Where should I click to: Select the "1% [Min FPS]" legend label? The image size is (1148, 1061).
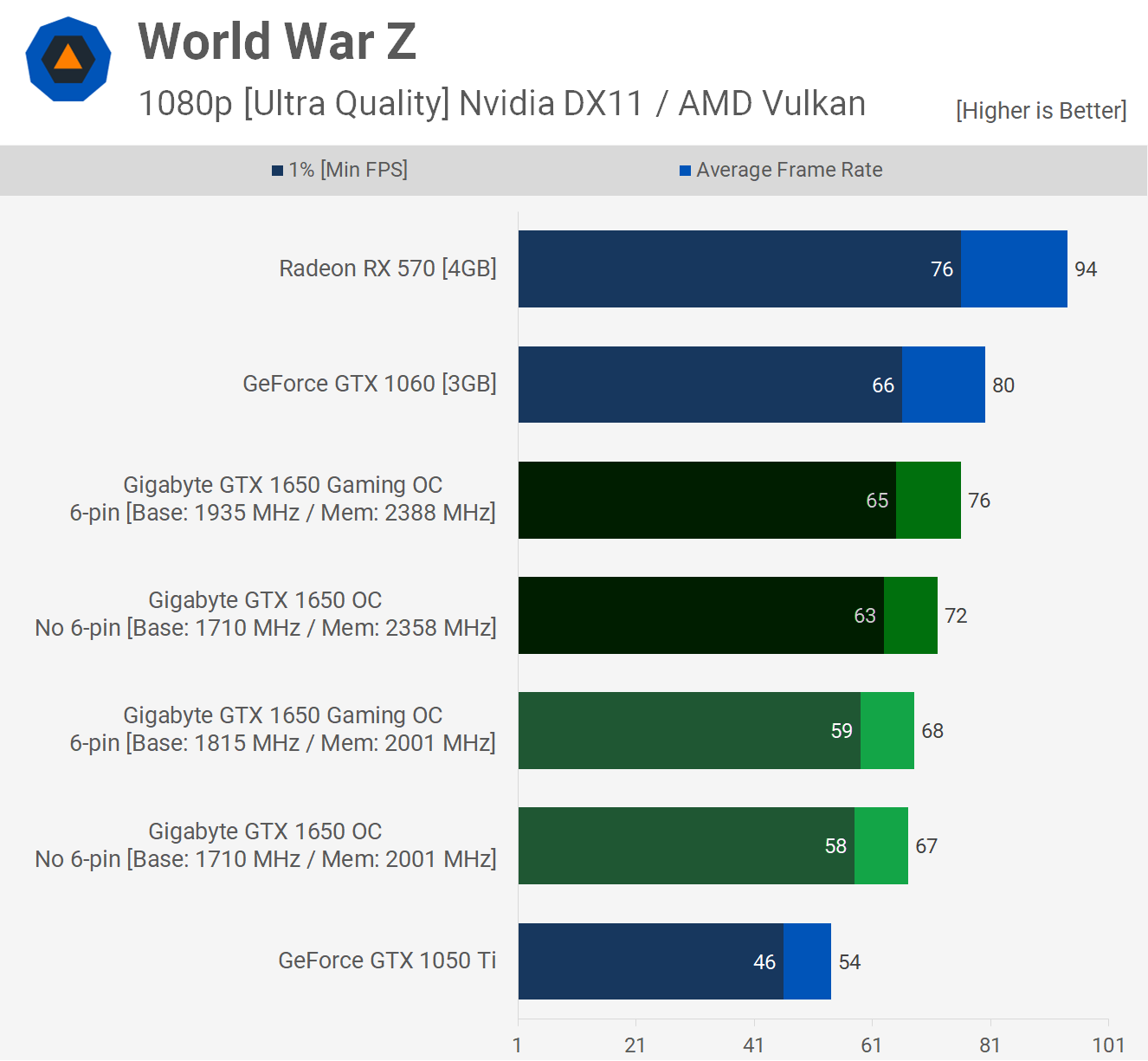(348, 170)
